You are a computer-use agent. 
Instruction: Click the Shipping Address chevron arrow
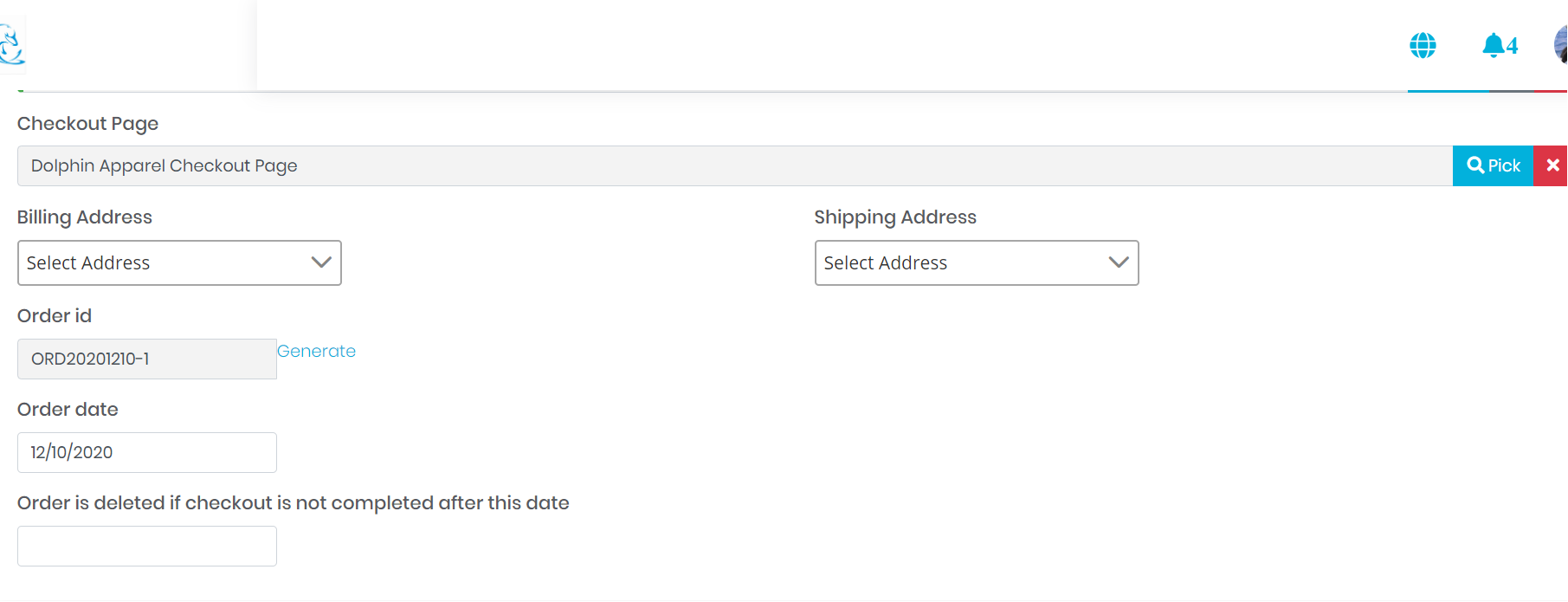(1119, 262)
